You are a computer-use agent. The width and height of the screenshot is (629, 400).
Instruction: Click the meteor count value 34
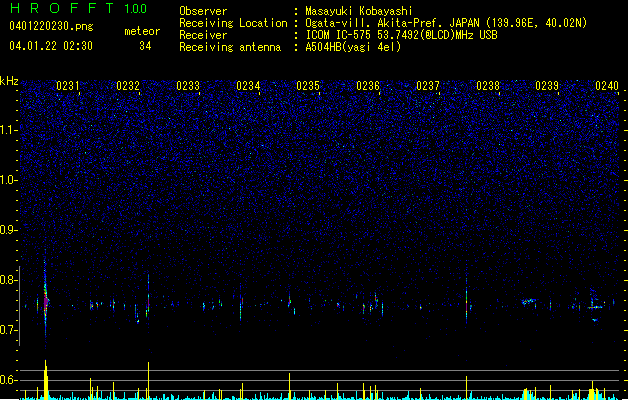click(145, 46)
